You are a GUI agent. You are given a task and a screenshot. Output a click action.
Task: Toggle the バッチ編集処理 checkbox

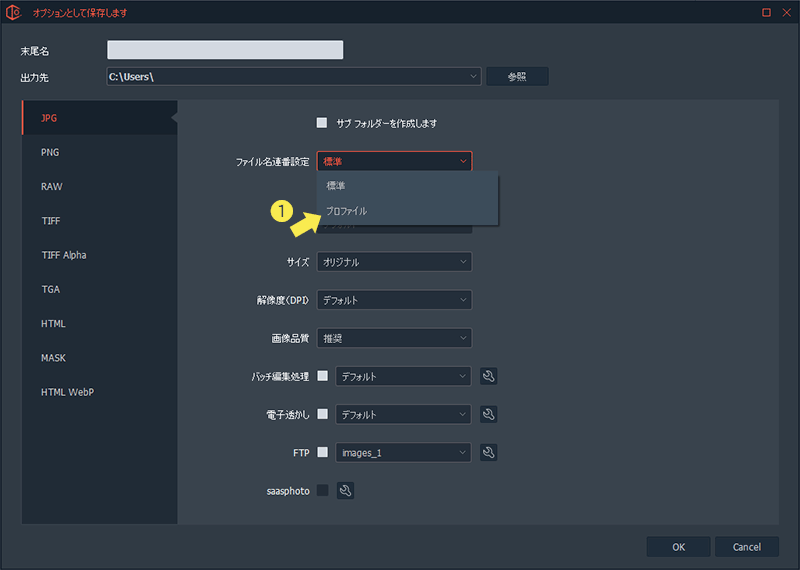tap(322, 376)
